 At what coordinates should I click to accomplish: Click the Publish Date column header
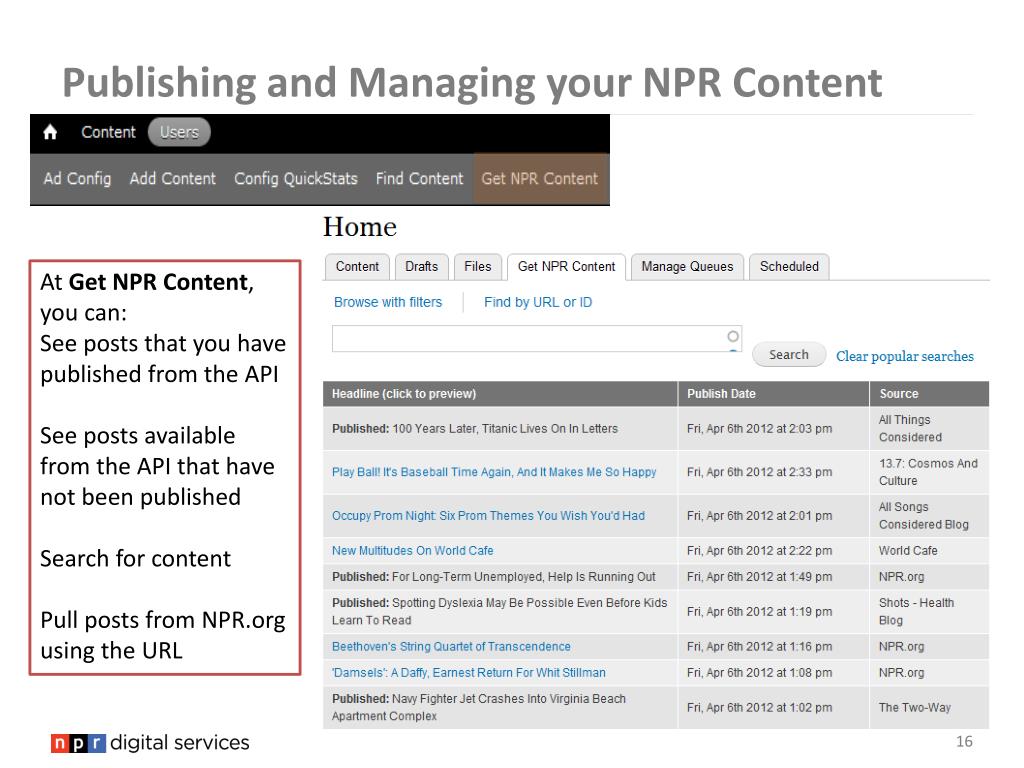pyautogui.click(x=773, y=394)
